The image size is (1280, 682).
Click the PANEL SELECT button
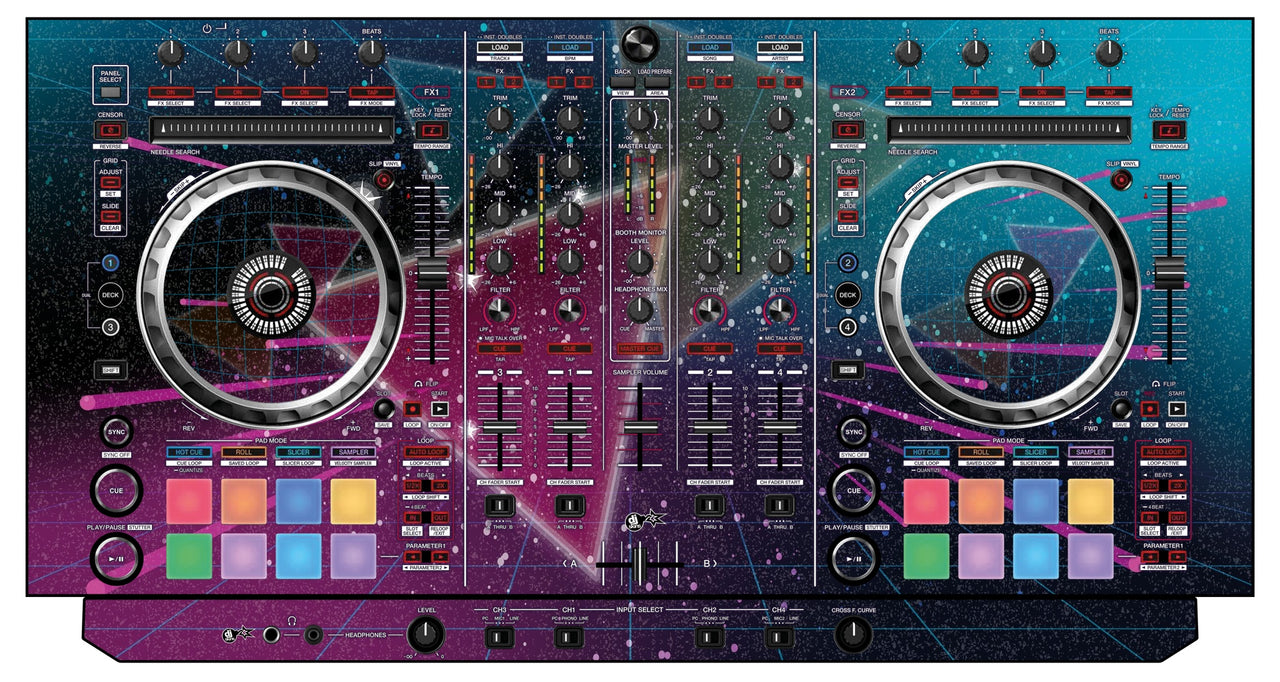coord(110,93)
